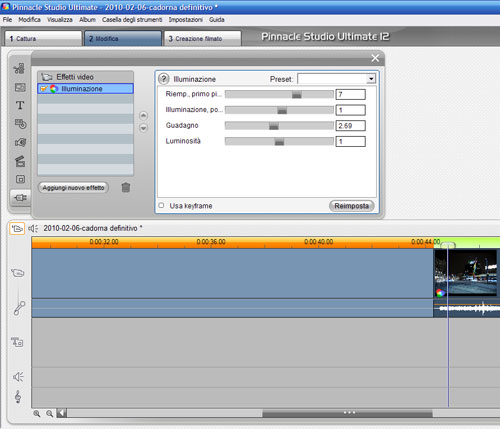Open the Album menu
This screenshot has height=429, width=500.
pos(87,20)
